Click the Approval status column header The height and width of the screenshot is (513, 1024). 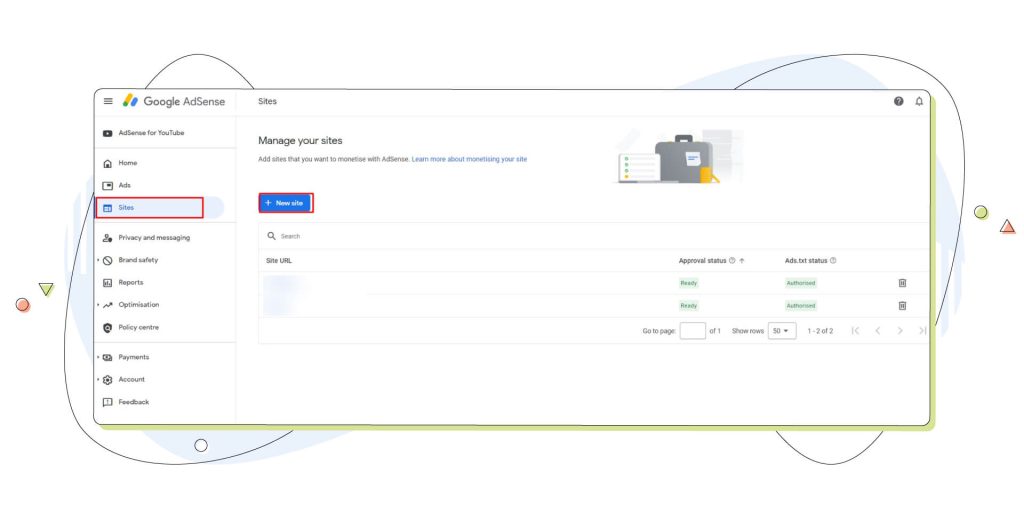(x=702, y=260)
